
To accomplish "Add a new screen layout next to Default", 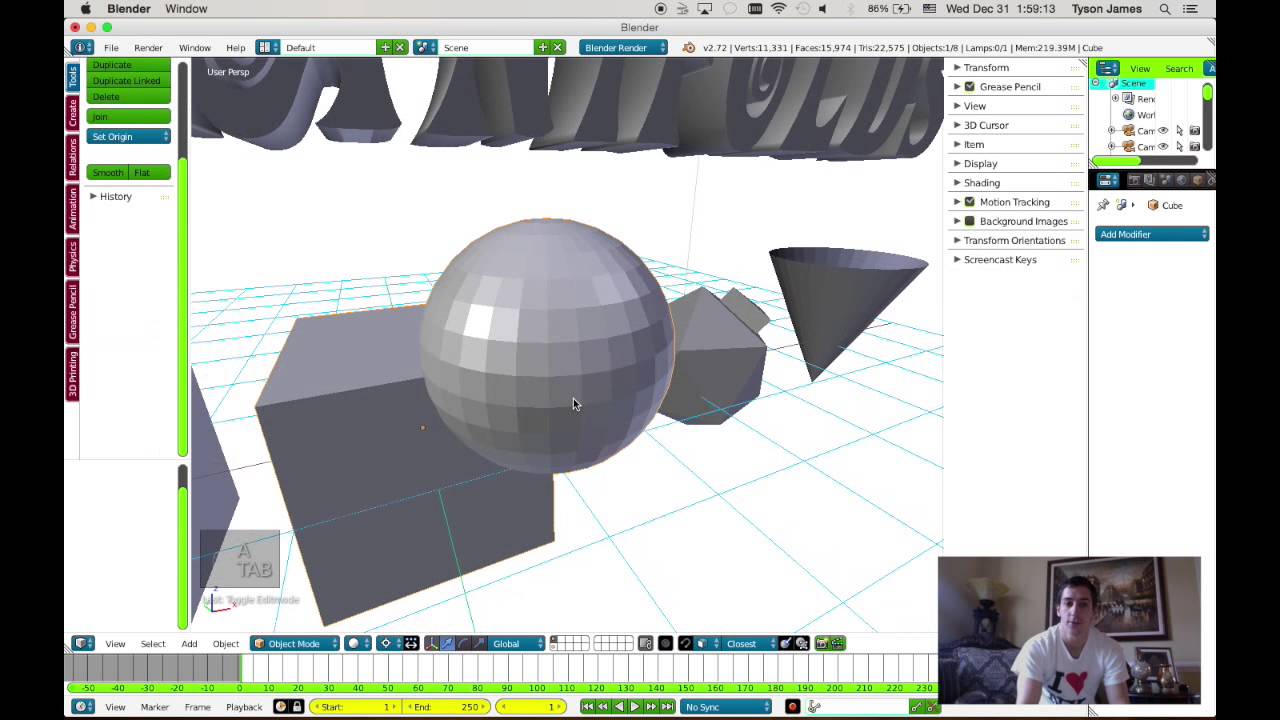I will click(x=385, y=48).
